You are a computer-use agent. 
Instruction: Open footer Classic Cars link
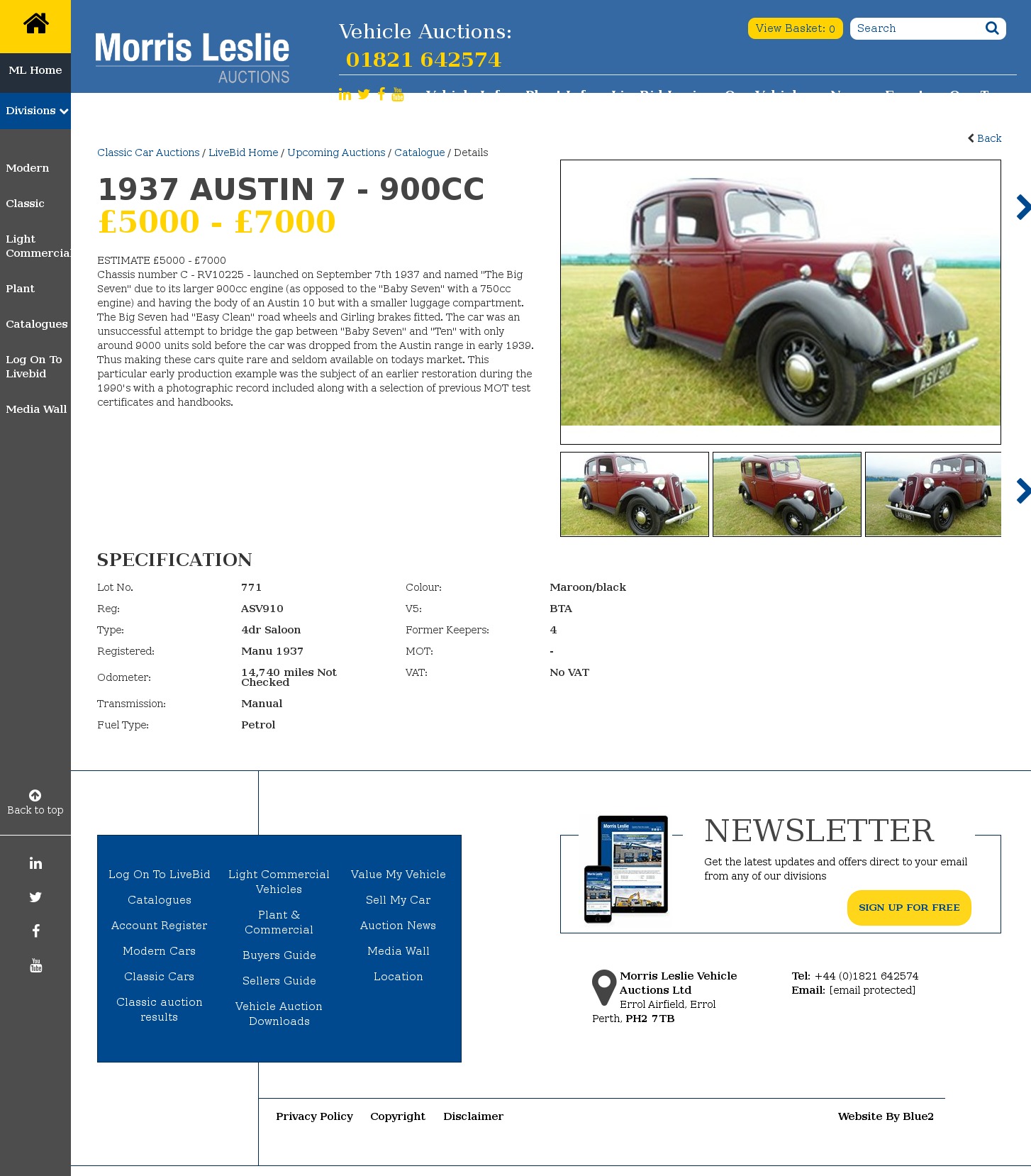pyautogui.click(x=160, y=977)
